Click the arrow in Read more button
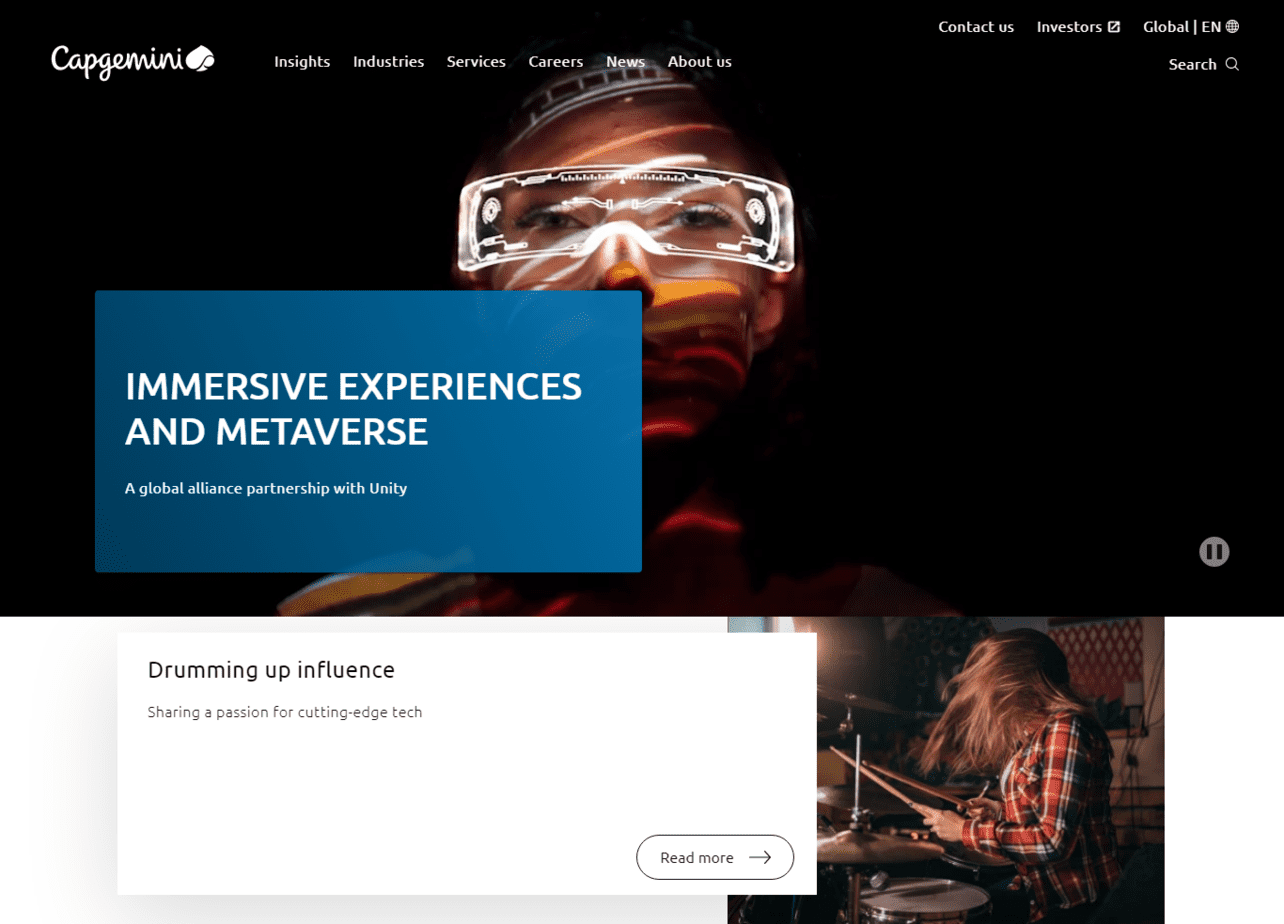The height and width of the screenshot is (924, 1284). point(760,858)
